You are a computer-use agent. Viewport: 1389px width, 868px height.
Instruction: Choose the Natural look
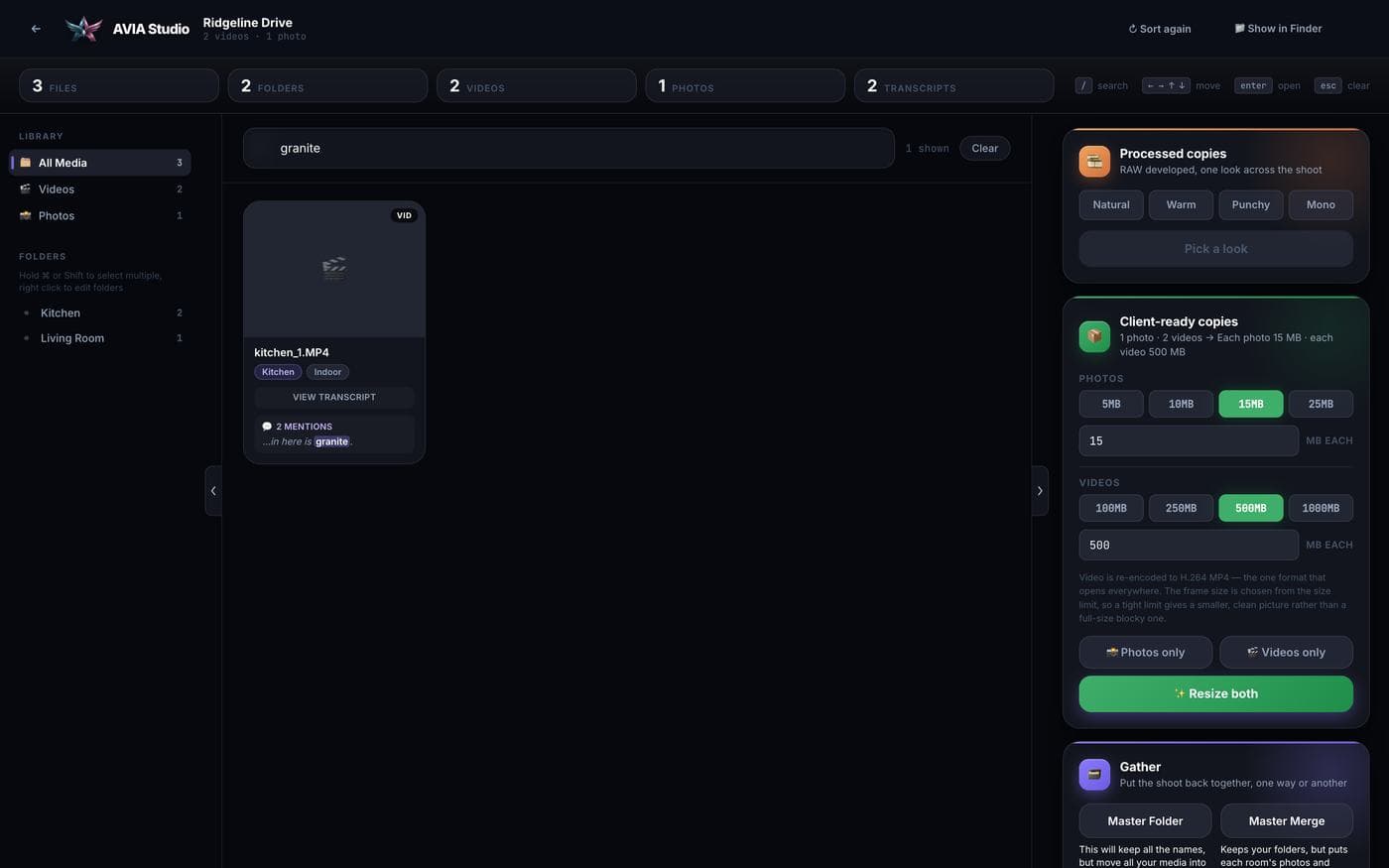tap(1111, 204)
